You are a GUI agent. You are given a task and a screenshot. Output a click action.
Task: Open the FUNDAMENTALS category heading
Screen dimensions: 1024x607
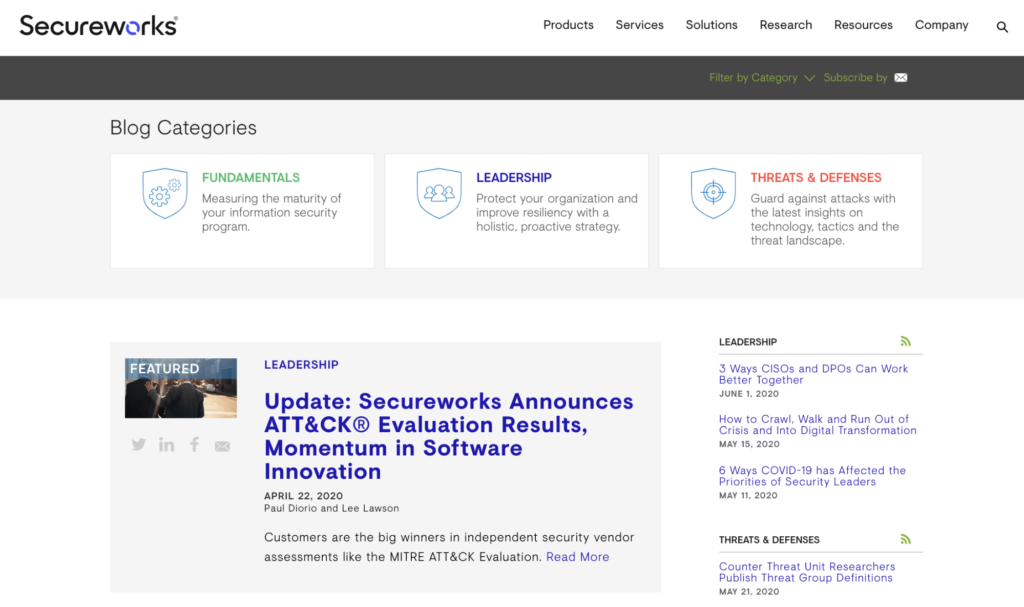pyautogui.click(x=251, y=178)
